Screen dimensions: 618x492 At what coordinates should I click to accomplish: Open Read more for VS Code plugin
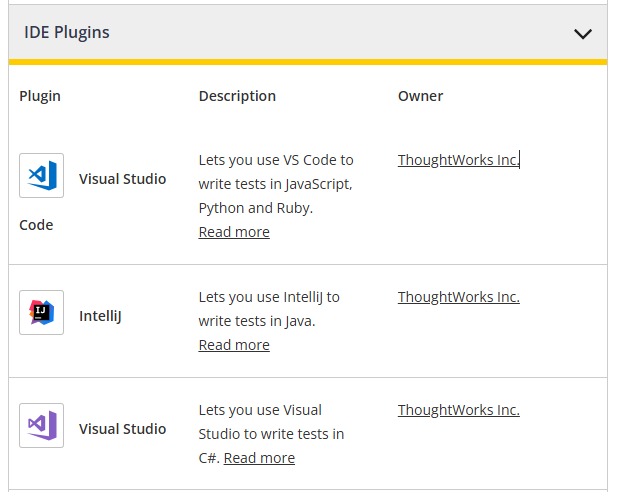[234, 232]
